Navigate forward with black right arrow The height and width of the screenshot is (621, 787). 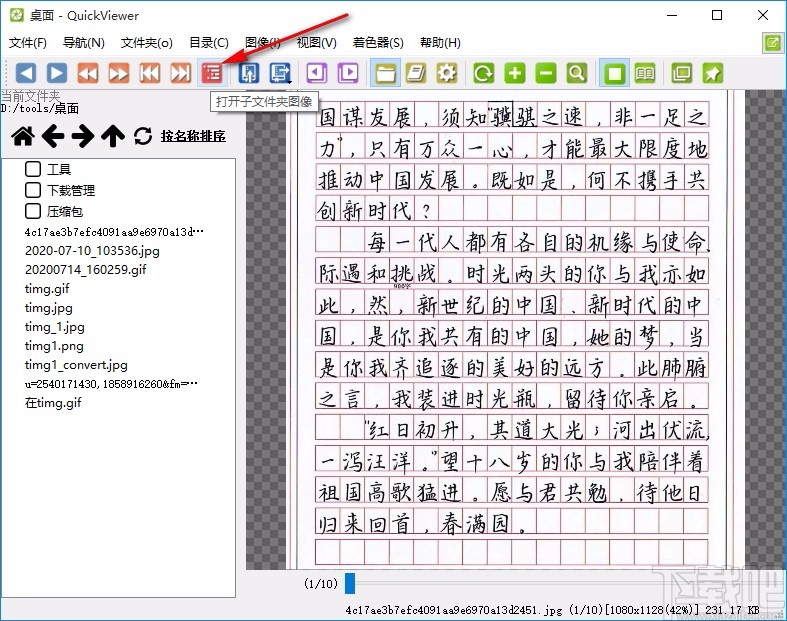[x=83, y=136]
